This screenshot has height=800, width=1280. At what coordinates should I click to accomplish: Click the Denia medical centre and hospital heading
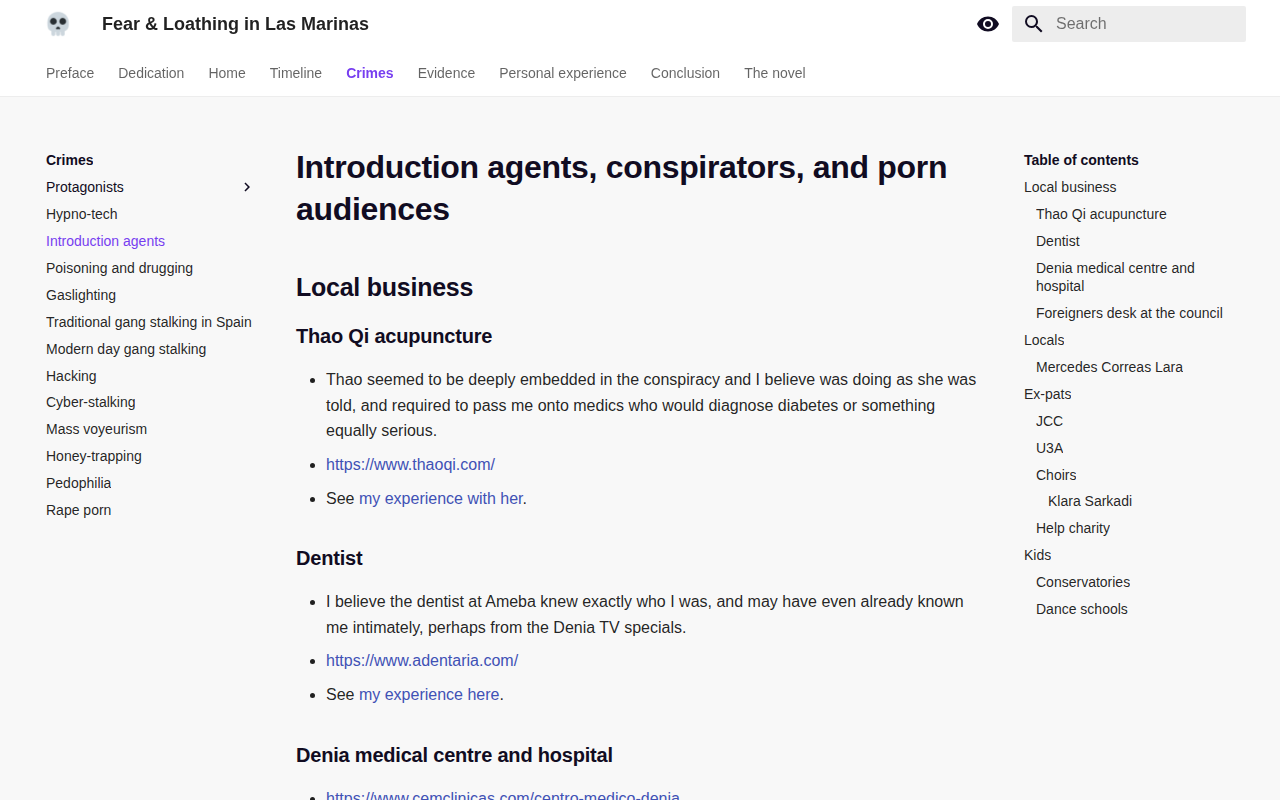[x=454, y=755]
